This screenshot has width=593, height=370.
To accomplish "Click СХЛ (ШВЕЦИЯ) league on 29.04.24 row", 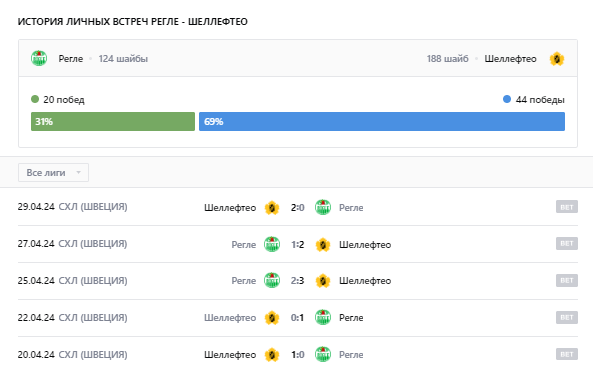I will (93, 207).
